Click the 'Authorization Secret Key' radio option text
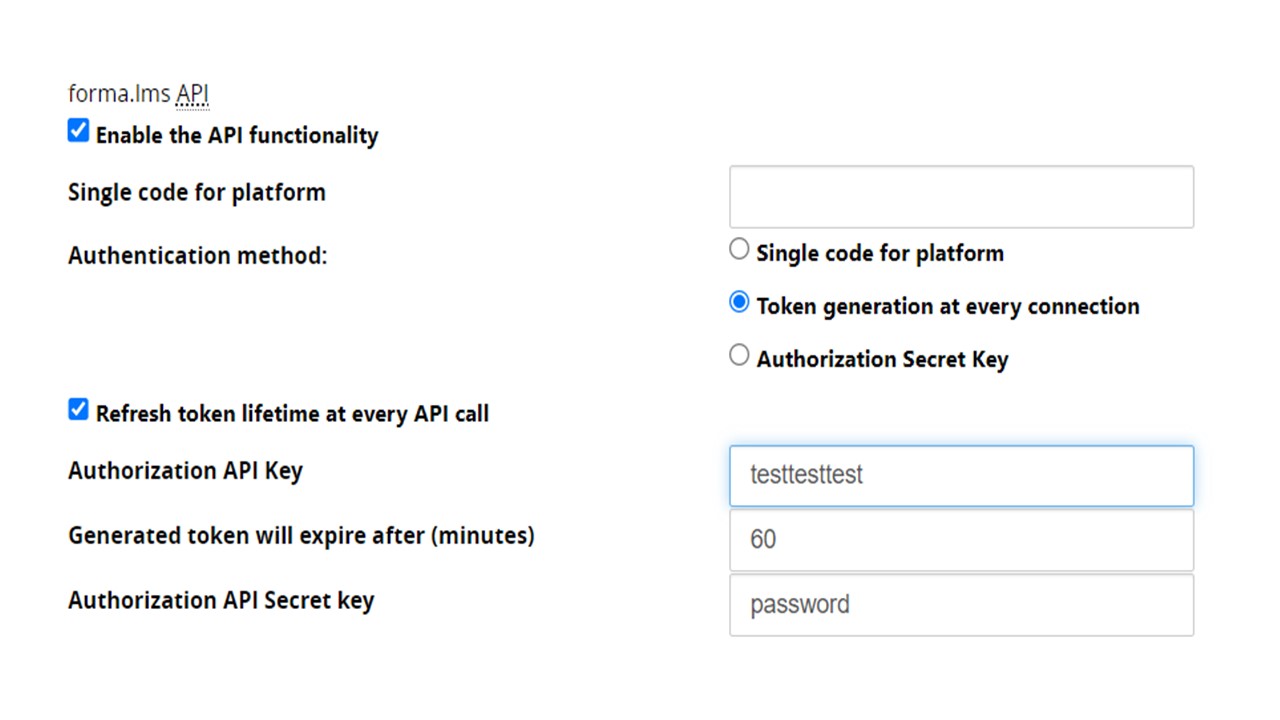This screenshot has width=1280, height=720. 882,360
